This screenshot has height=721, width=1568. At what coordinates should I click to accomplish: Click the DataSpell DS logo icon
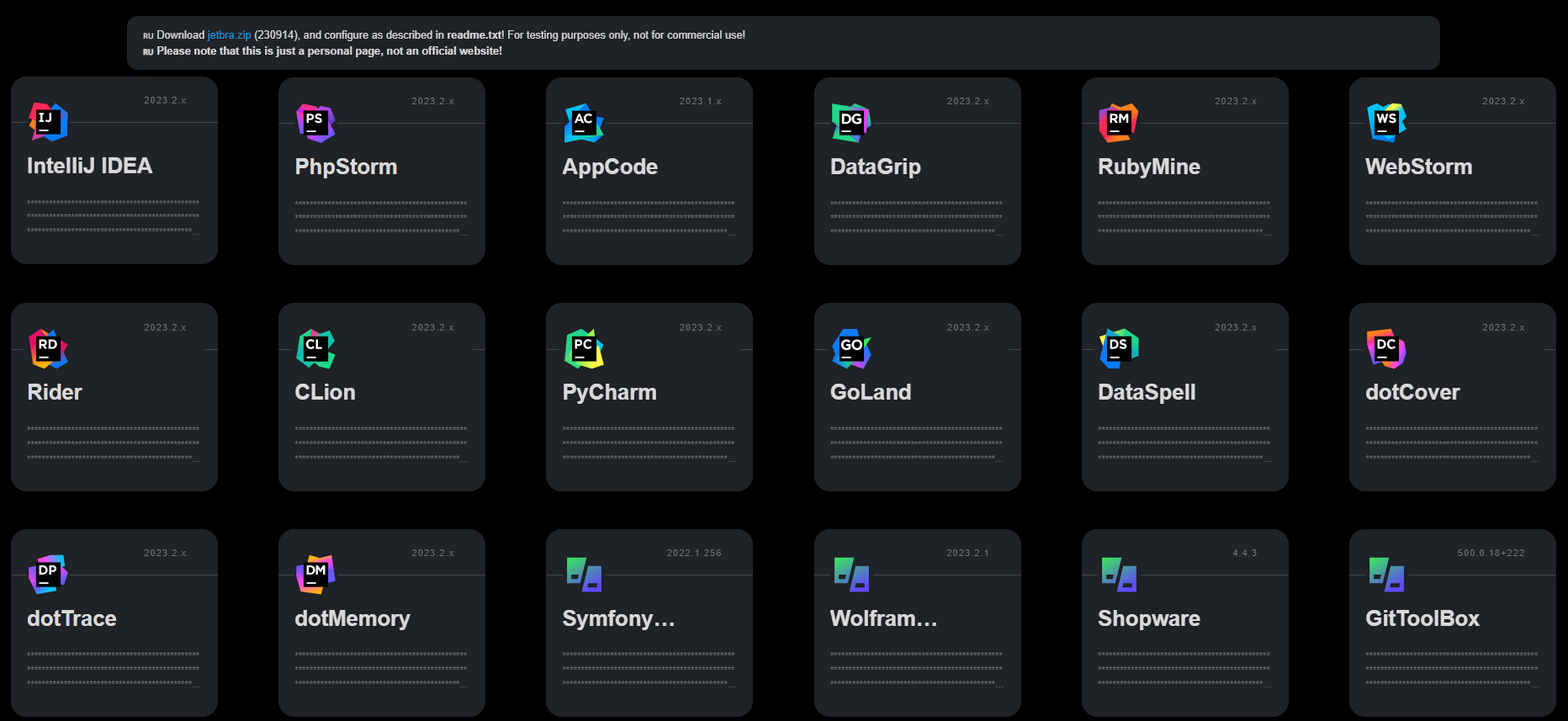1119,348
